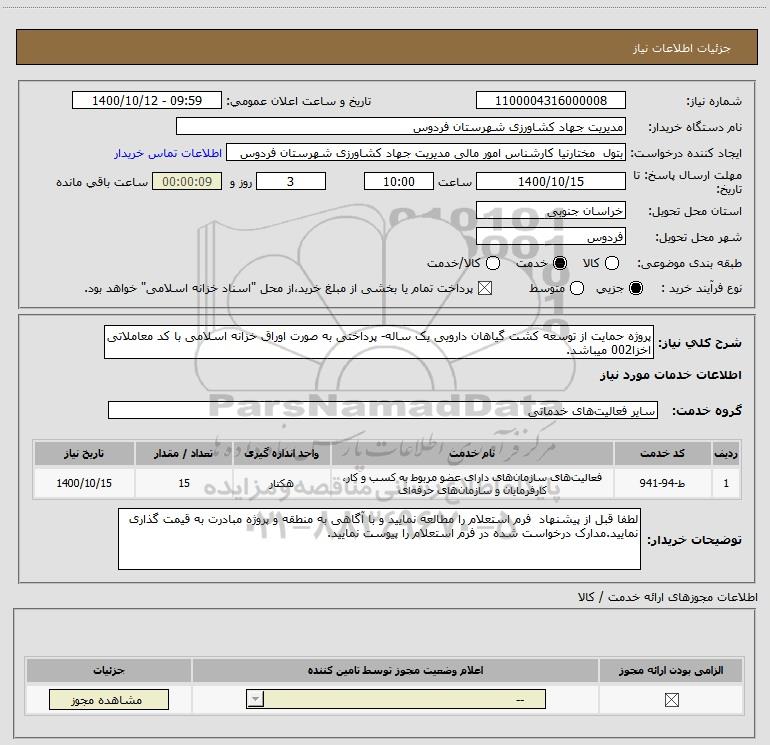Click the deadline hour field 10:00
770x745 pixels.
pyautogui.click(x=399, y=181)
